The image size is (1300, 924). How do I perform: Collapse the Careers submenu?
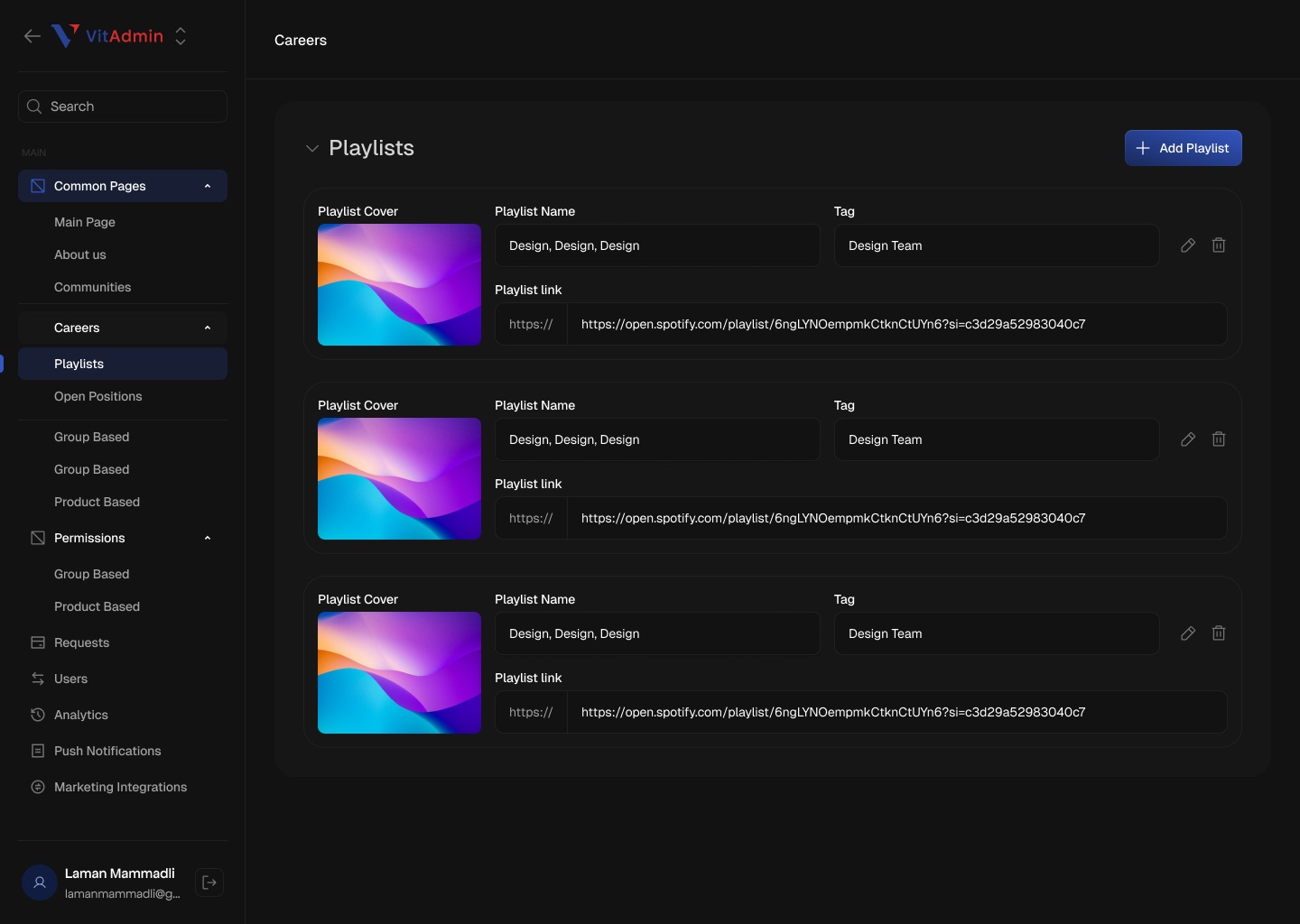[x=208, y=328]
